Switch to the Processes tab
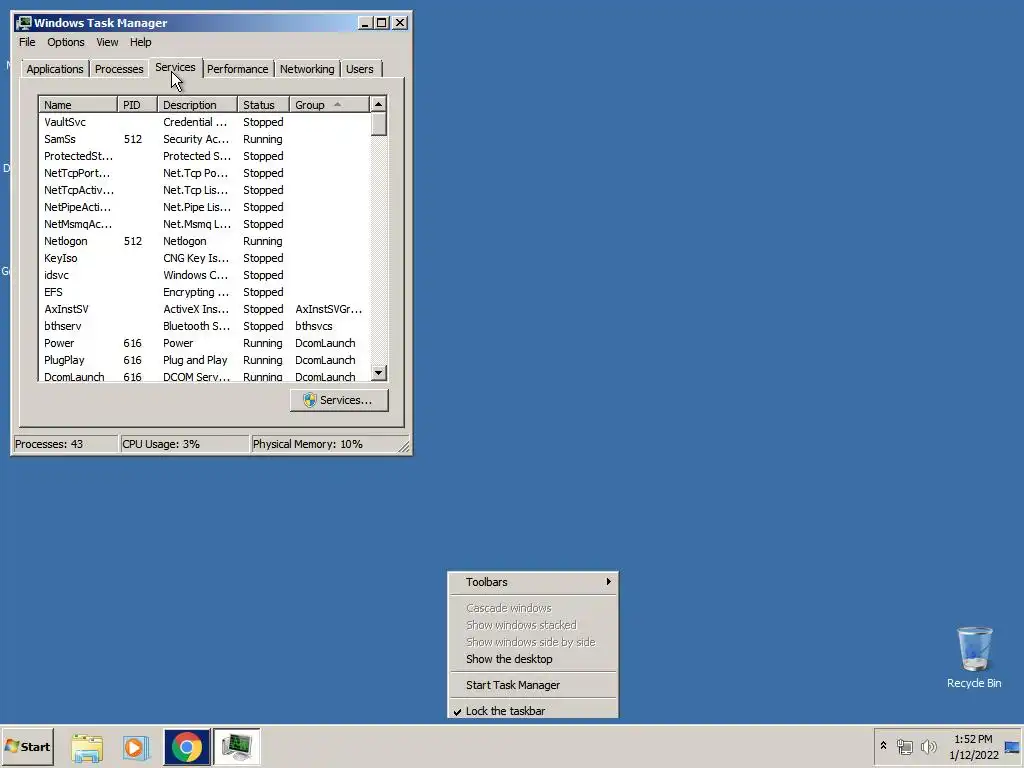Viewport: 1024px width, 768px height. click(119, 69)
